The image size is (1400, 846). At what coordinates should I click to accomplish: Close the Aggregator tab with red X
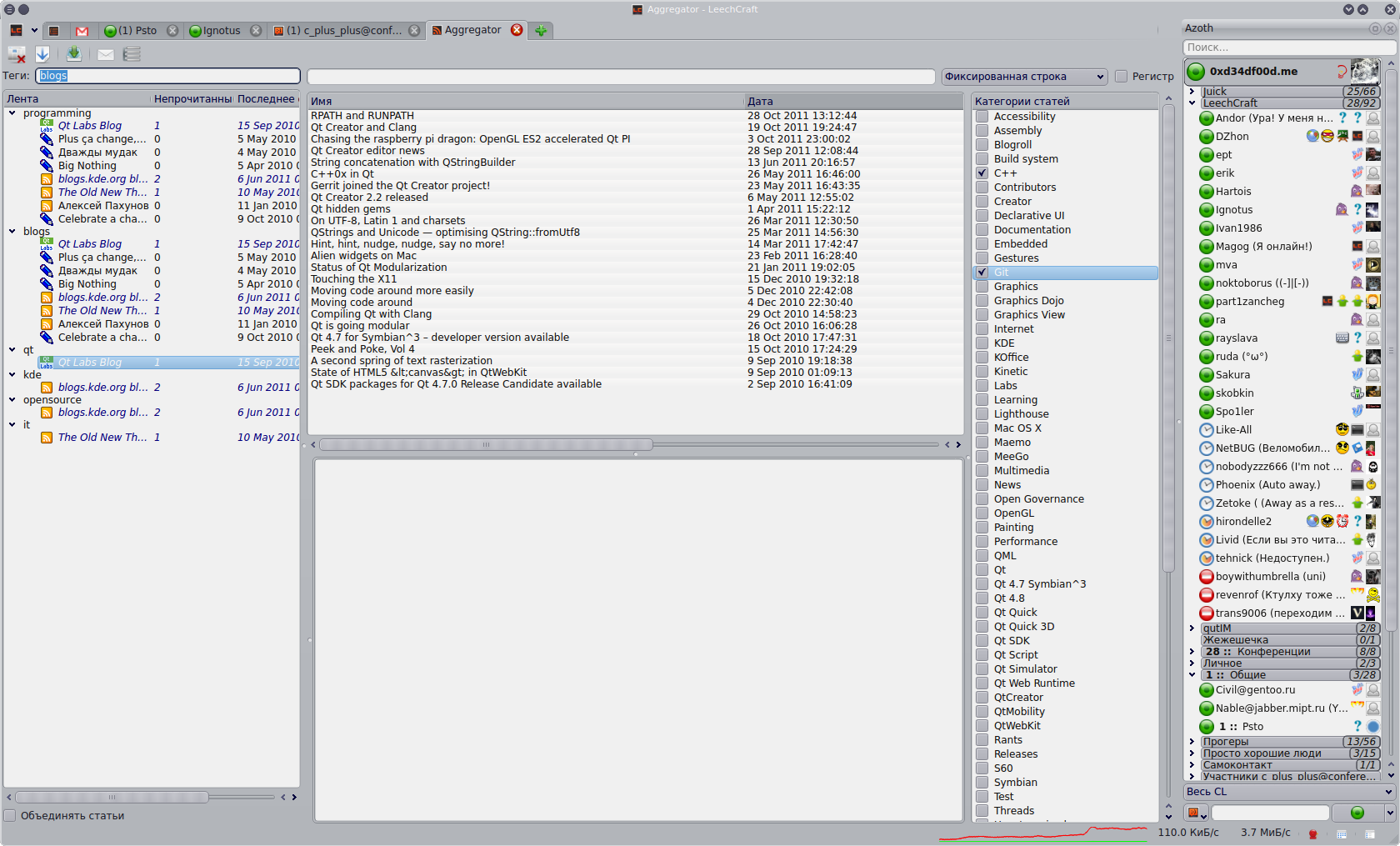pyautogui.click(x=517, y=30)
